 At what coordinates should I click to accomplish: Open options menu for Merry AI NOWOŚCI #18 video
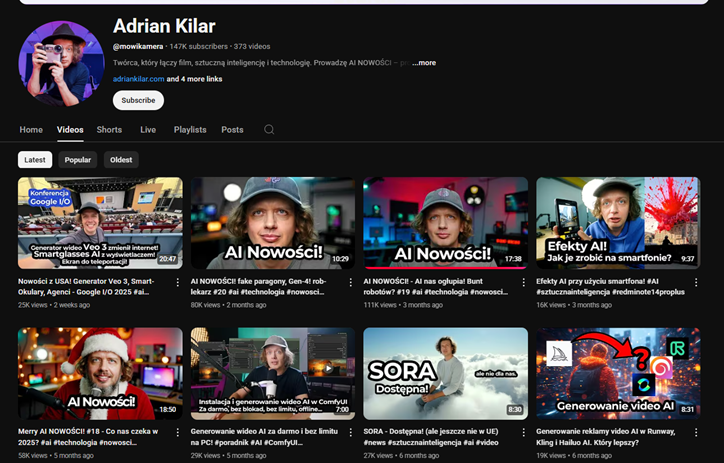pyautogui.click(x=178, y=433)
